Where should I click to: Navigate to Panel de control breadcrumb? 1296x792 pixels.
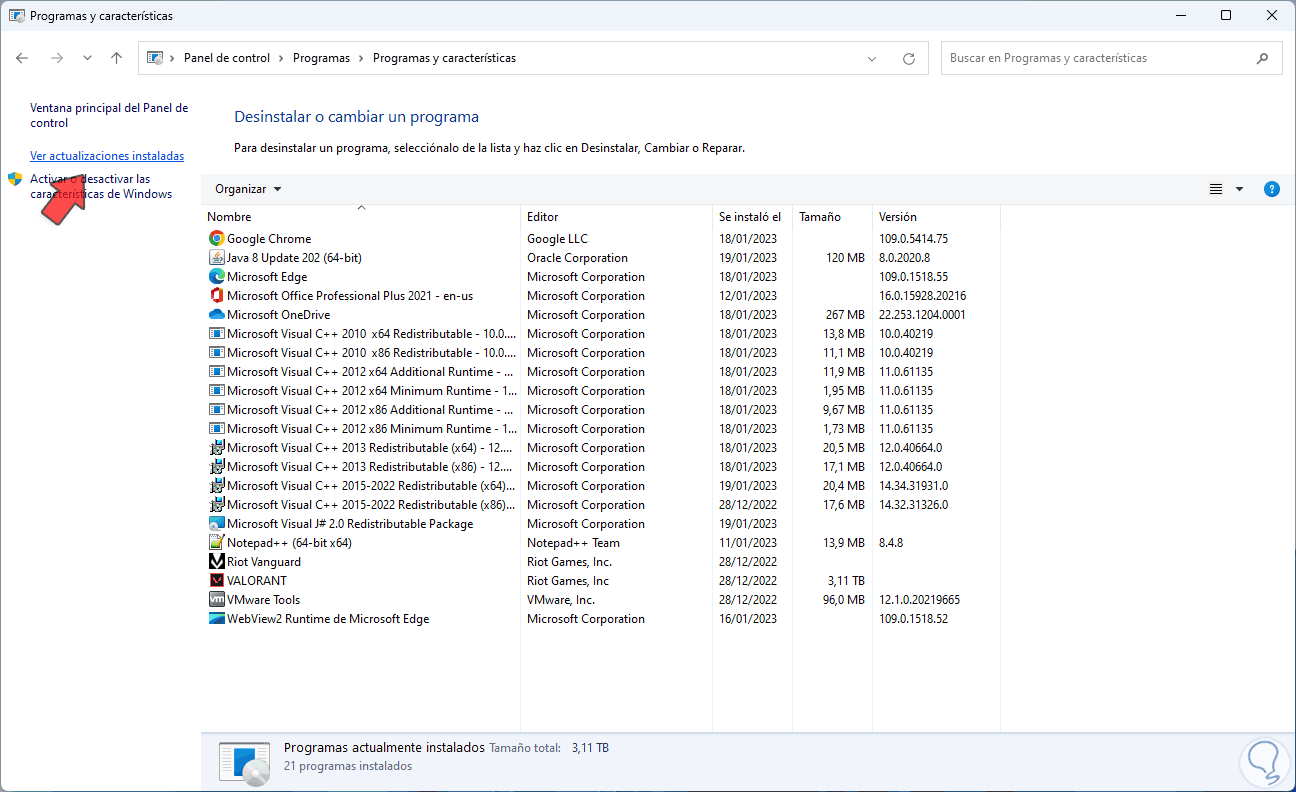point(227,58)
